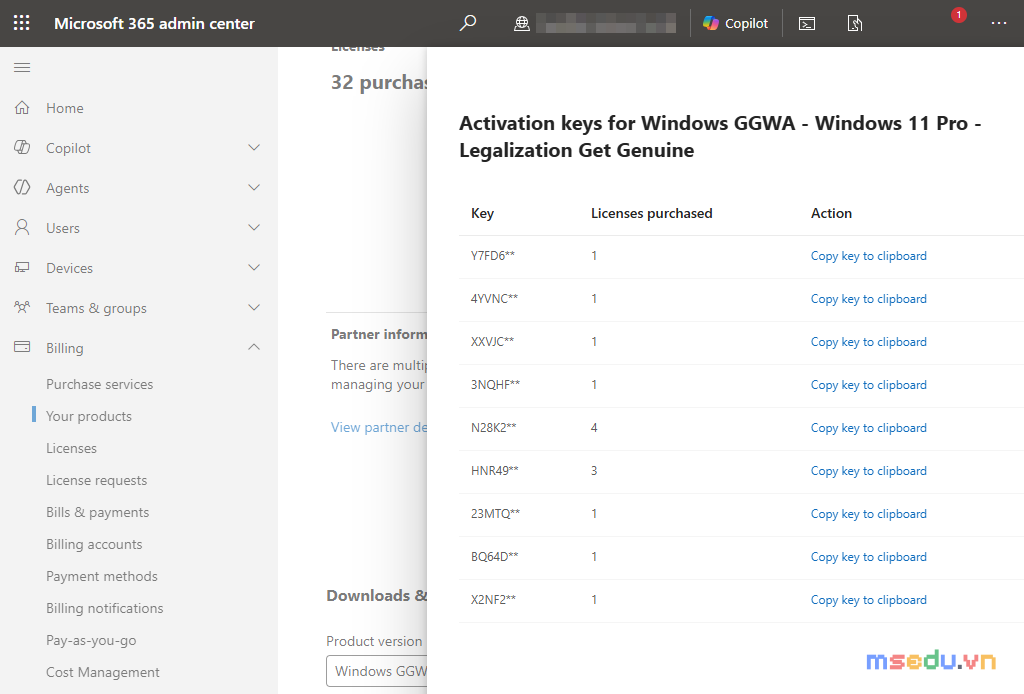Copy key 3NQHF** to clipboard
This screenshot has height=694, width=1024.
(x=869, y=385)
